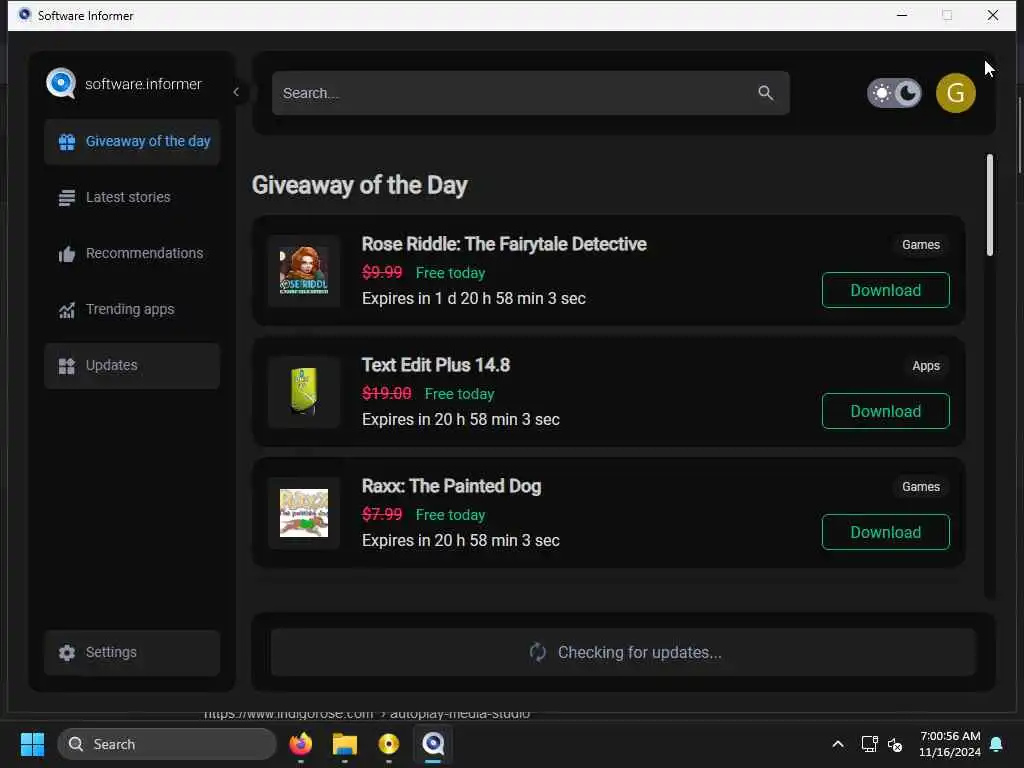
Task: Click the Search input field
Action: [530, 93]
